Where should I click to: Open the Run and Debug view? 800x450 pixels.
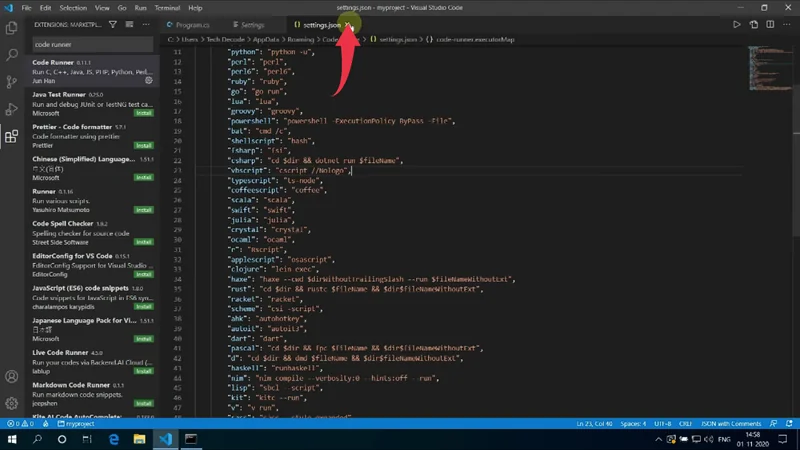pyautogui.click(x=12, y=109)
